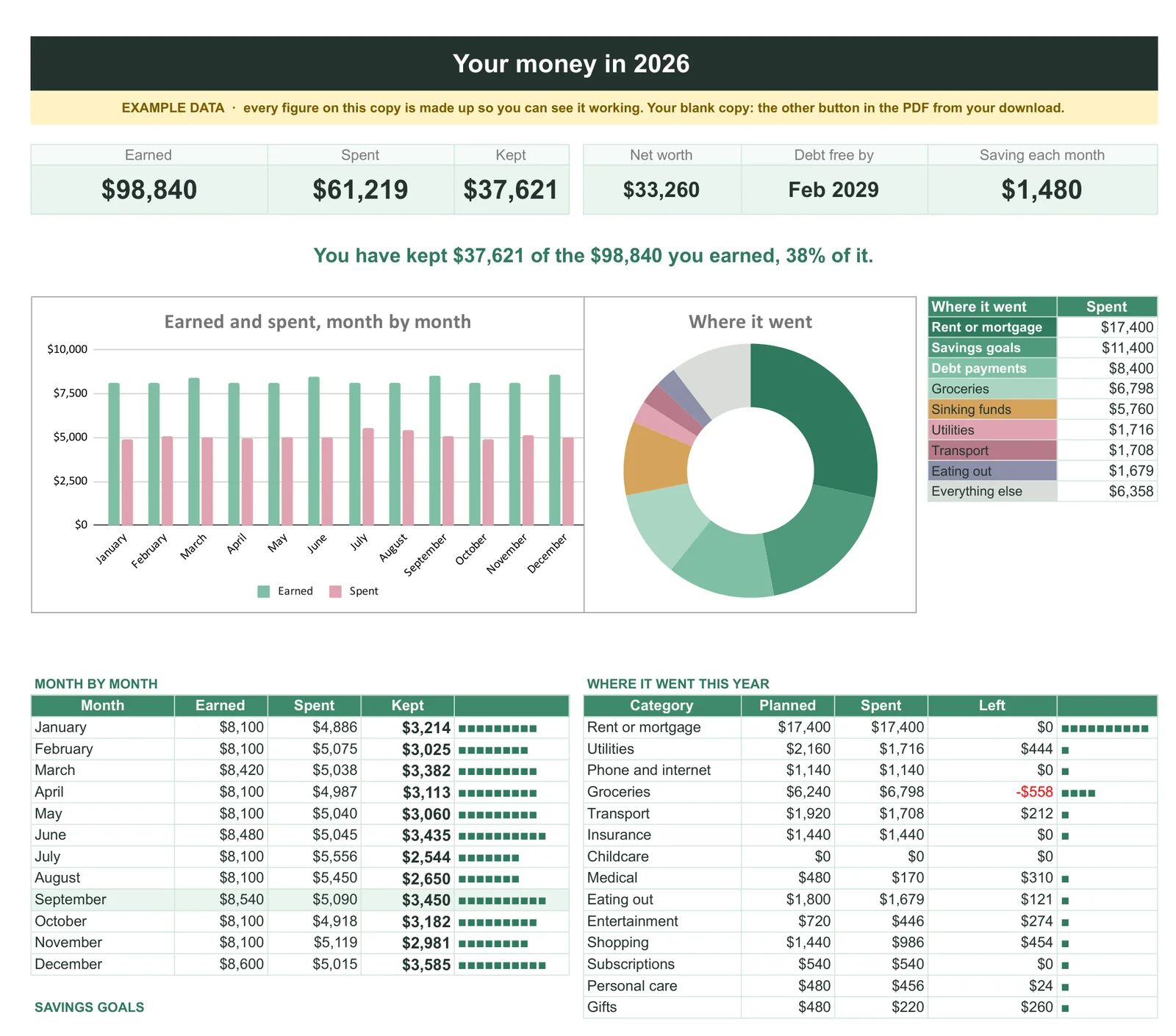Select the June kept progress bar
This screenshot has height=1036, width=1176.
[x=502, y=836]
